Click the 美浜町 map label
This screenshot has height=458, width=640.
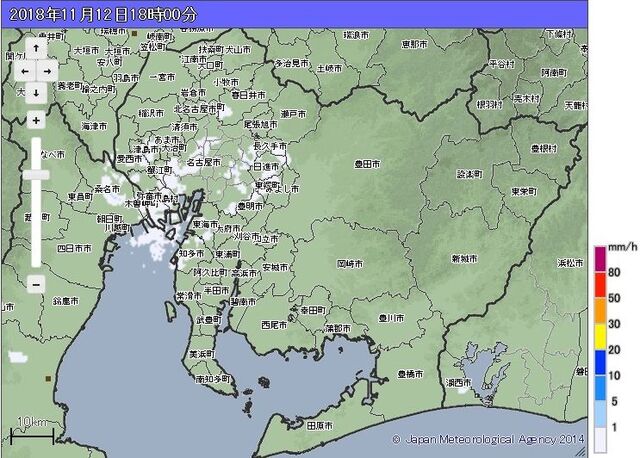[202, 354]
